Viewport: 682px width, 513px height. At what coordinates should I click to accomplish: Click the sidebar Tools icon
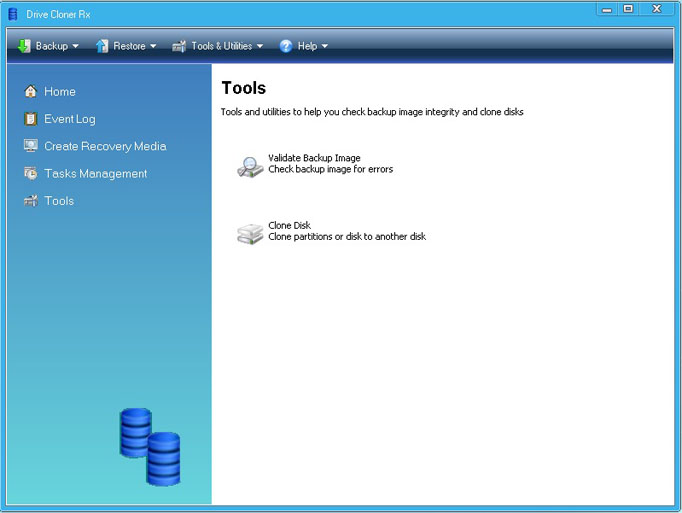tap(30, 201)
